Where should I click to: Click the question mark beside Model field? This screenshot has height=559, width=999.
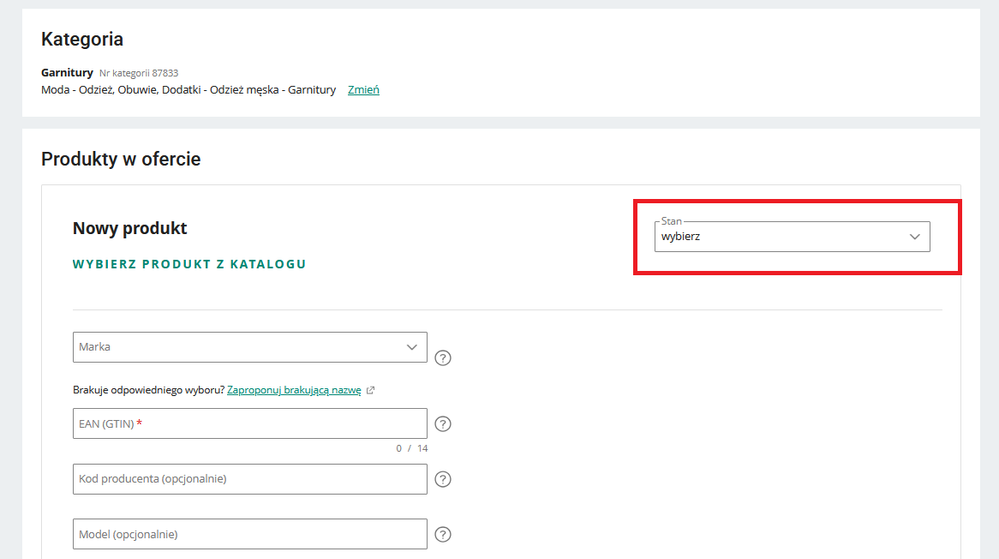tap(443, 534)
